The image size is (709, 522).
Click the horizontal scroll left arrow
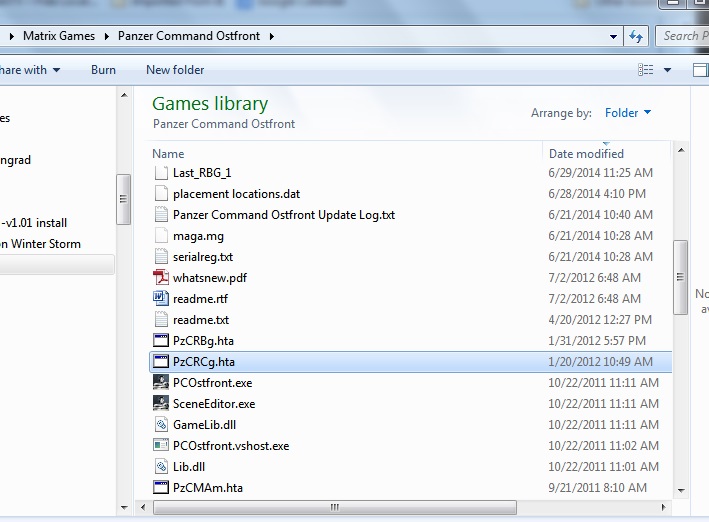tap(143, 507)
